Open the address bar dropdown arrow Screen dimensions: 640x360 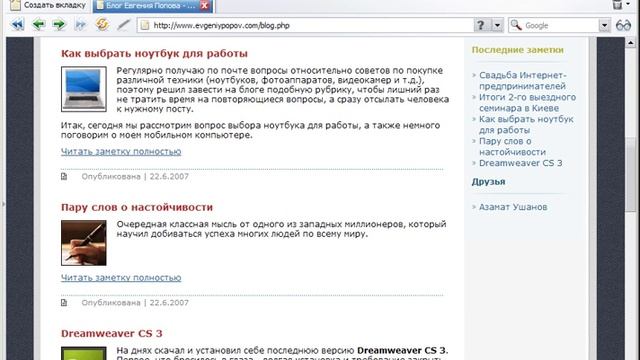coord(497,25)
